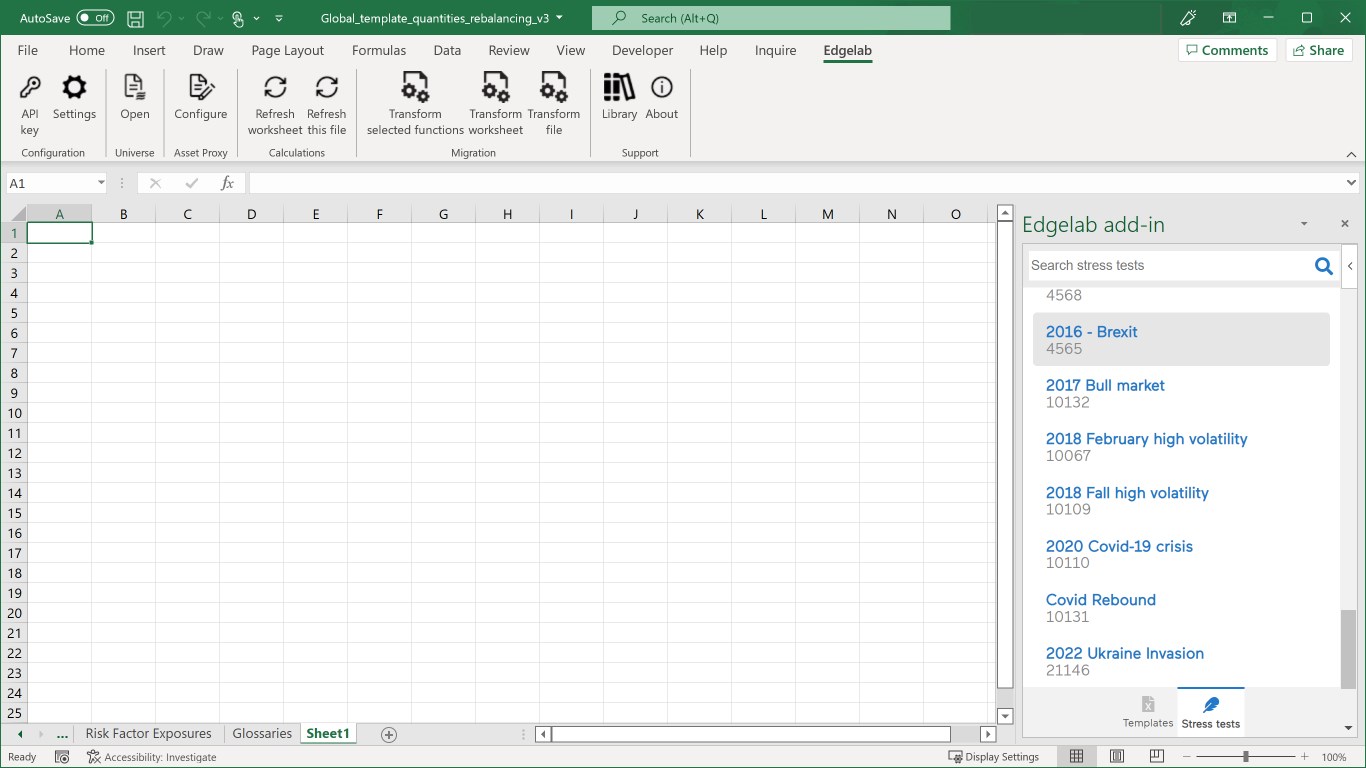Collapse the Edgelab side panel chevron
1366x768 pixels.
[1350, 266]
